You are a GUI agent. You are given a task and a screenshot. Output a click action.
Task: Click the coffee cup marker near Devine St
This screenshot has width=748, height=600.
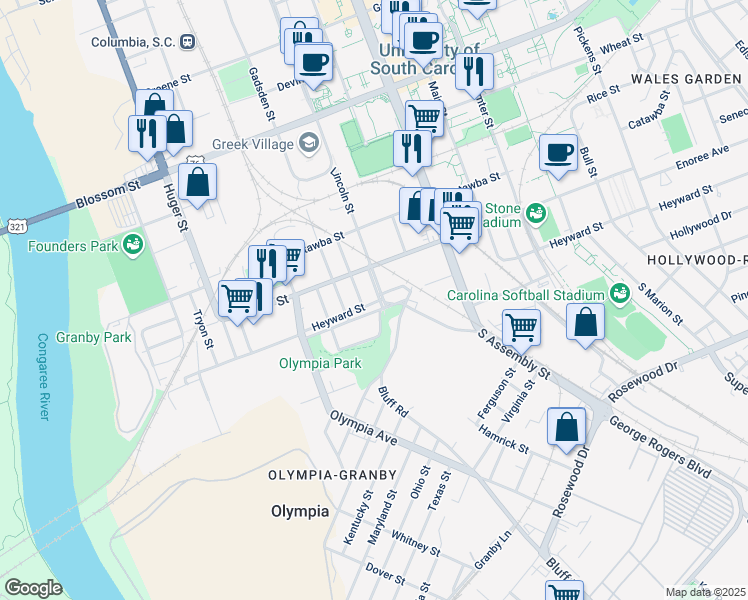(313, 64)
